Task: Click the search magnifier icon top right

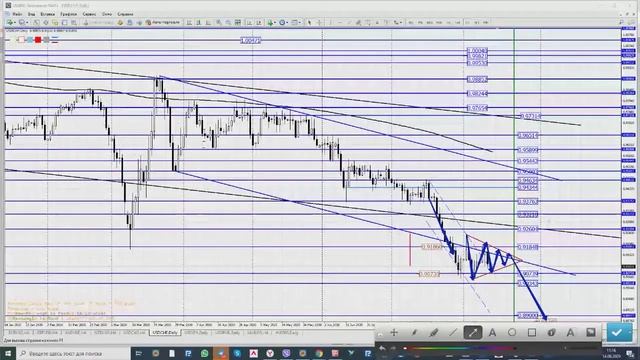Action: coord(621,22)
